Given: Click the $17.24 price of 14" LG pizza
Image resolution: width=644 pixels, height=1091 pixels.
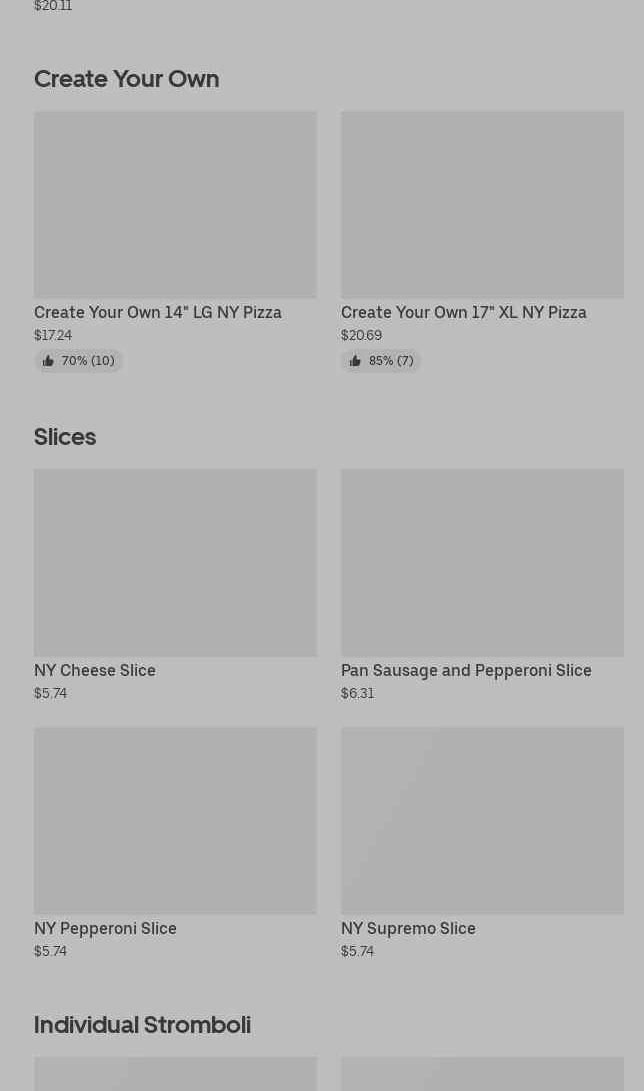Looking at the screenshot, I should (53, 335).
